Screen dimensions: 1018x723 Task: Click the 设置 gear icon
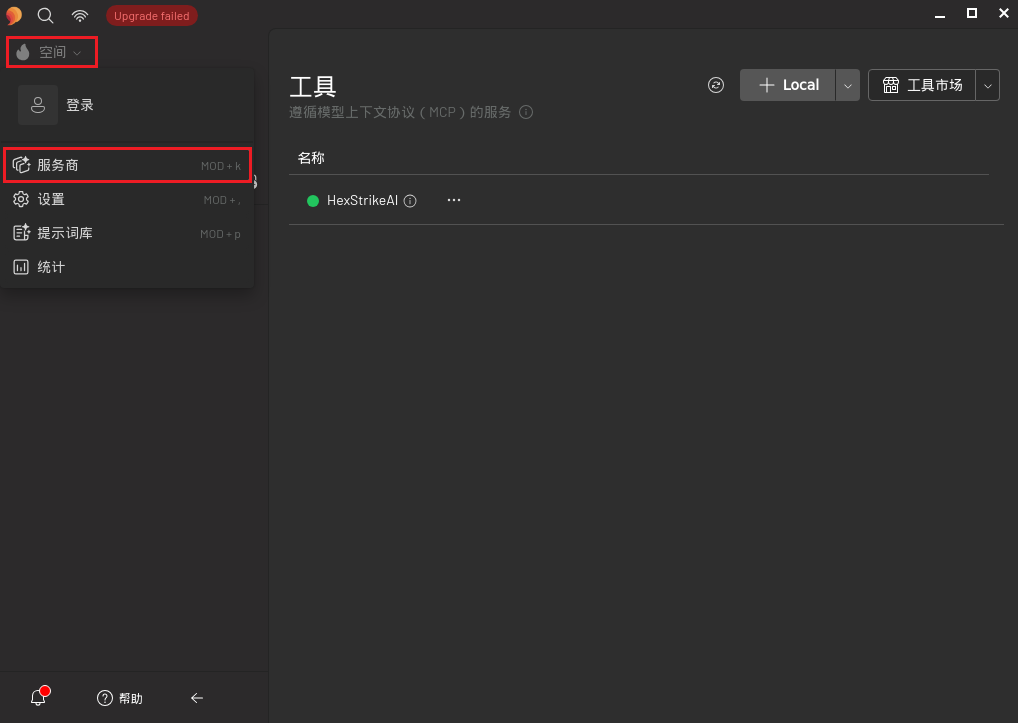(x=21, y=198)
